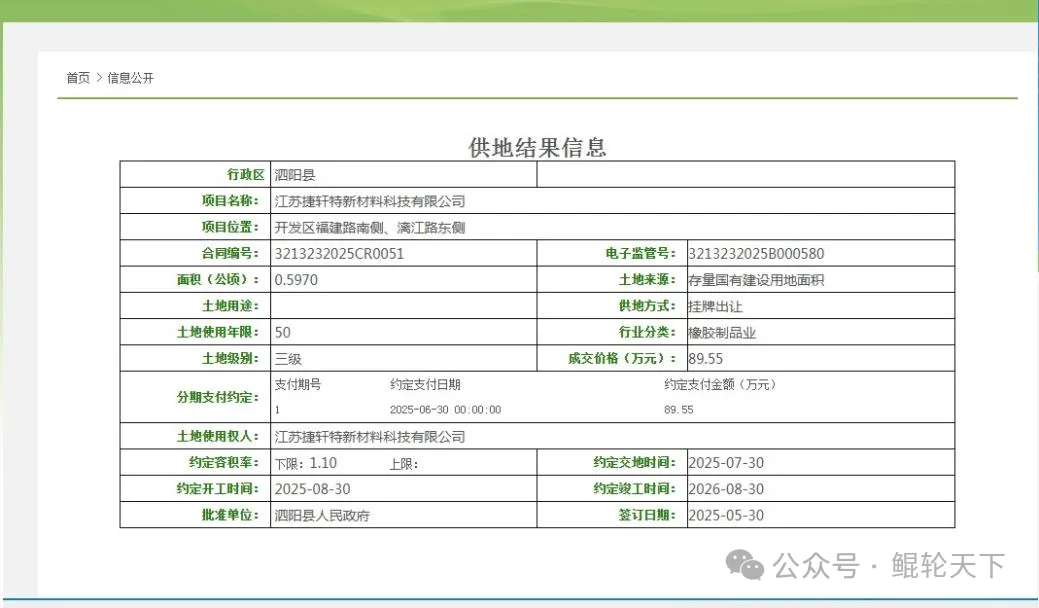Viewport: 1039px width, 608px height.
Task: Click the land user name in 土地使用权人 row
Action: click(x=369, y=437)
